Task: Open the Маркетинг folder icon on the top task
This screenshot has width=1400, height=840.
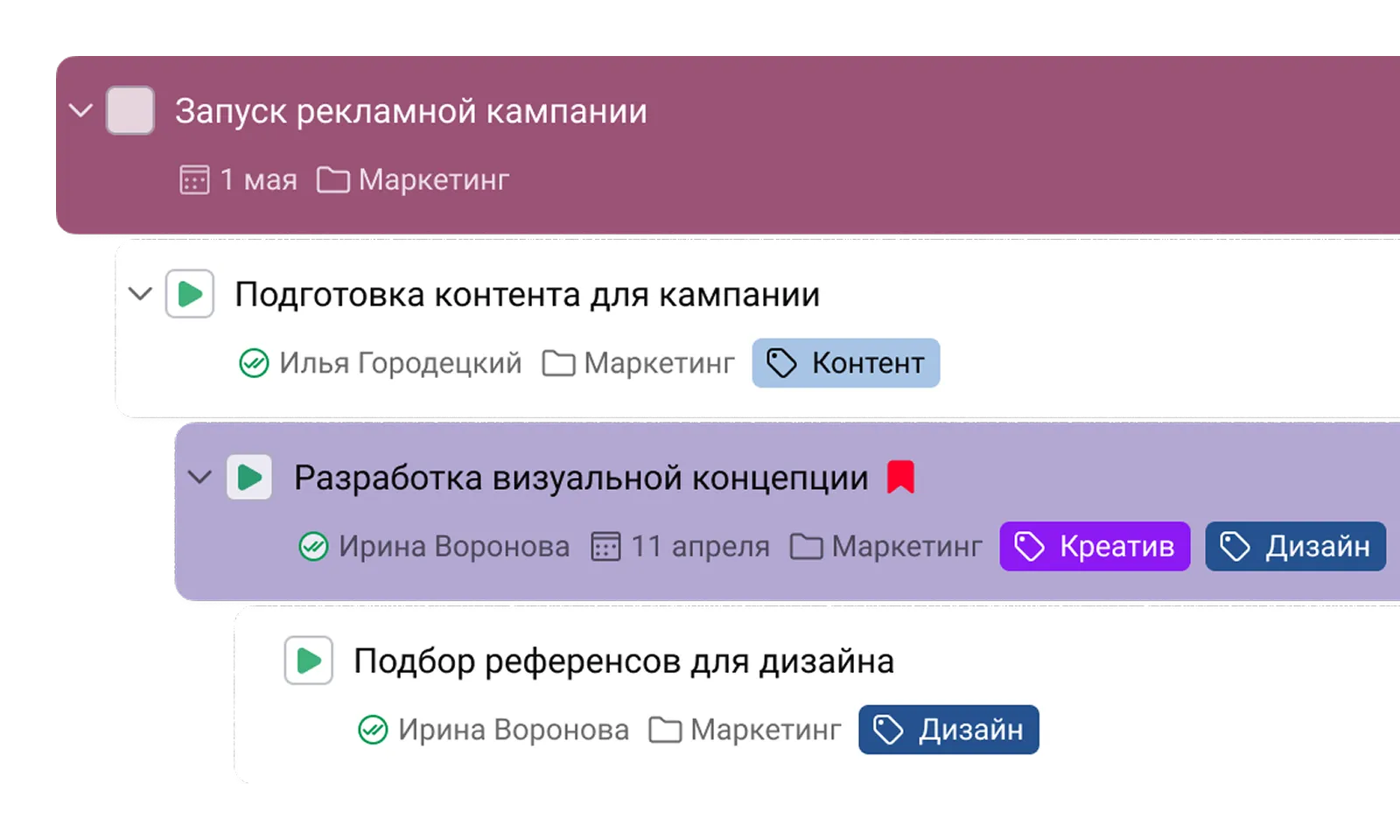Action: click(331, 179)
